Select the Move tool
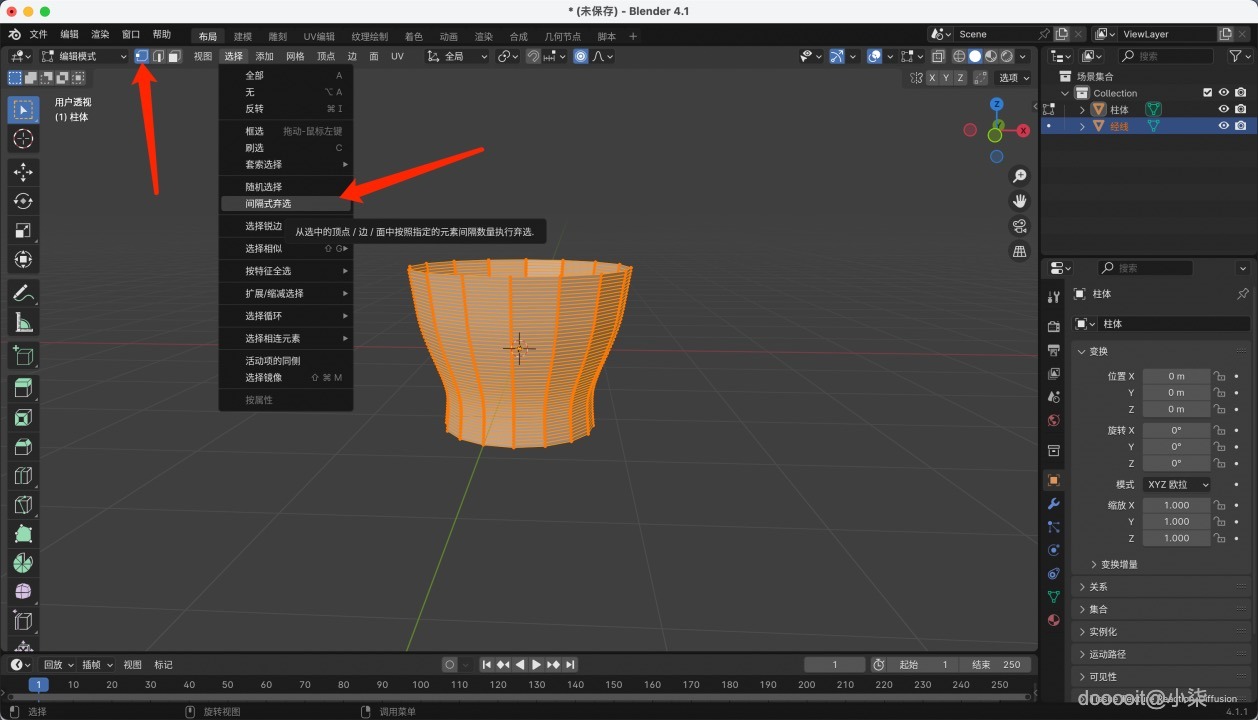Screen dimensions: 1258x720 pyautogui.click(x=23, y=172)
